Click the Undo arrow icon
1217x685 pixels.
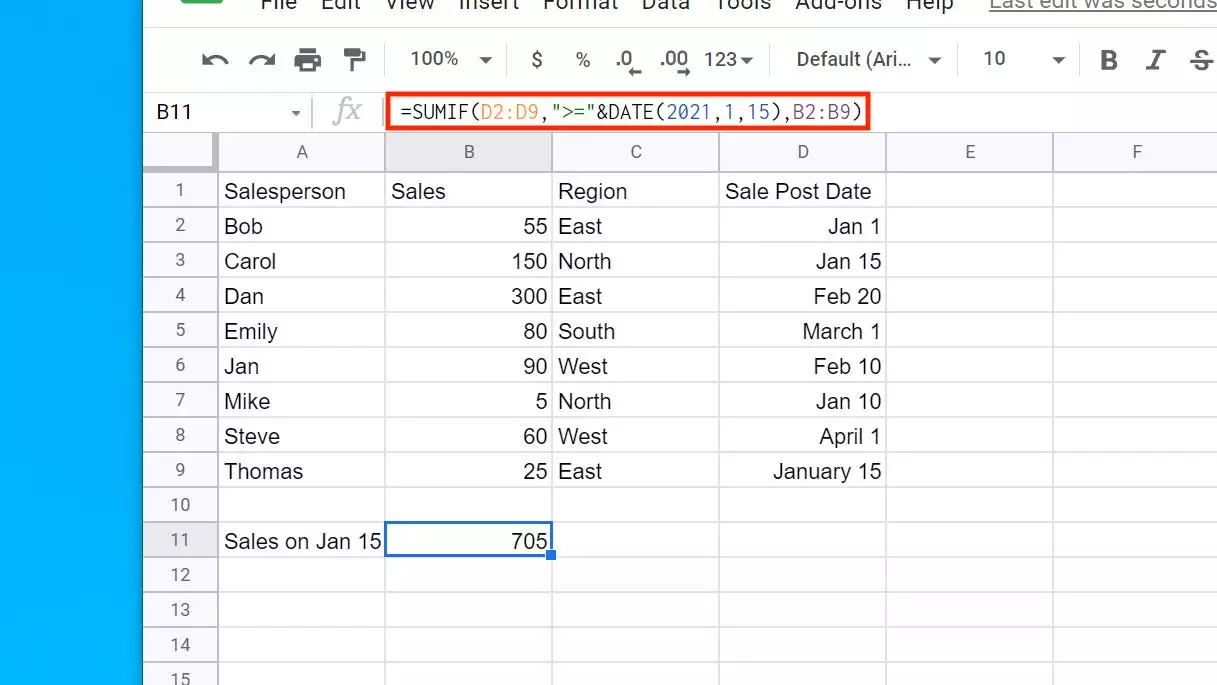click(215, 60)
